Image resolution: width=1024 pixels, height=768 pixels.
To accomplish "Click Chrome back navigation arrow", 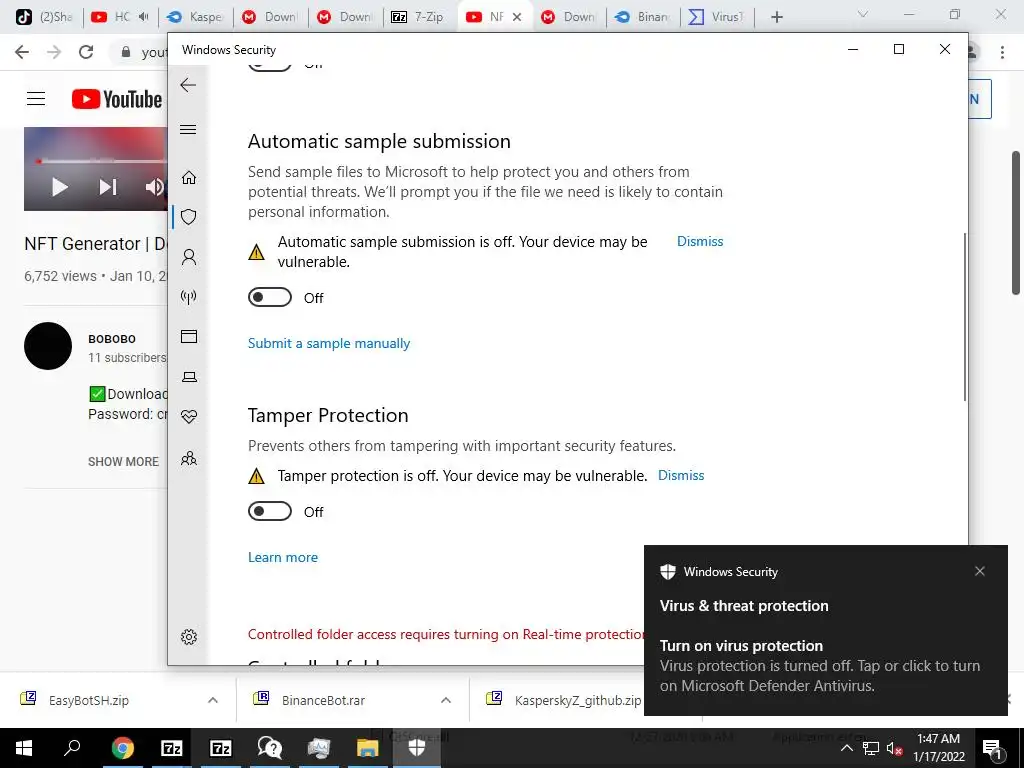I will point(22,52).
